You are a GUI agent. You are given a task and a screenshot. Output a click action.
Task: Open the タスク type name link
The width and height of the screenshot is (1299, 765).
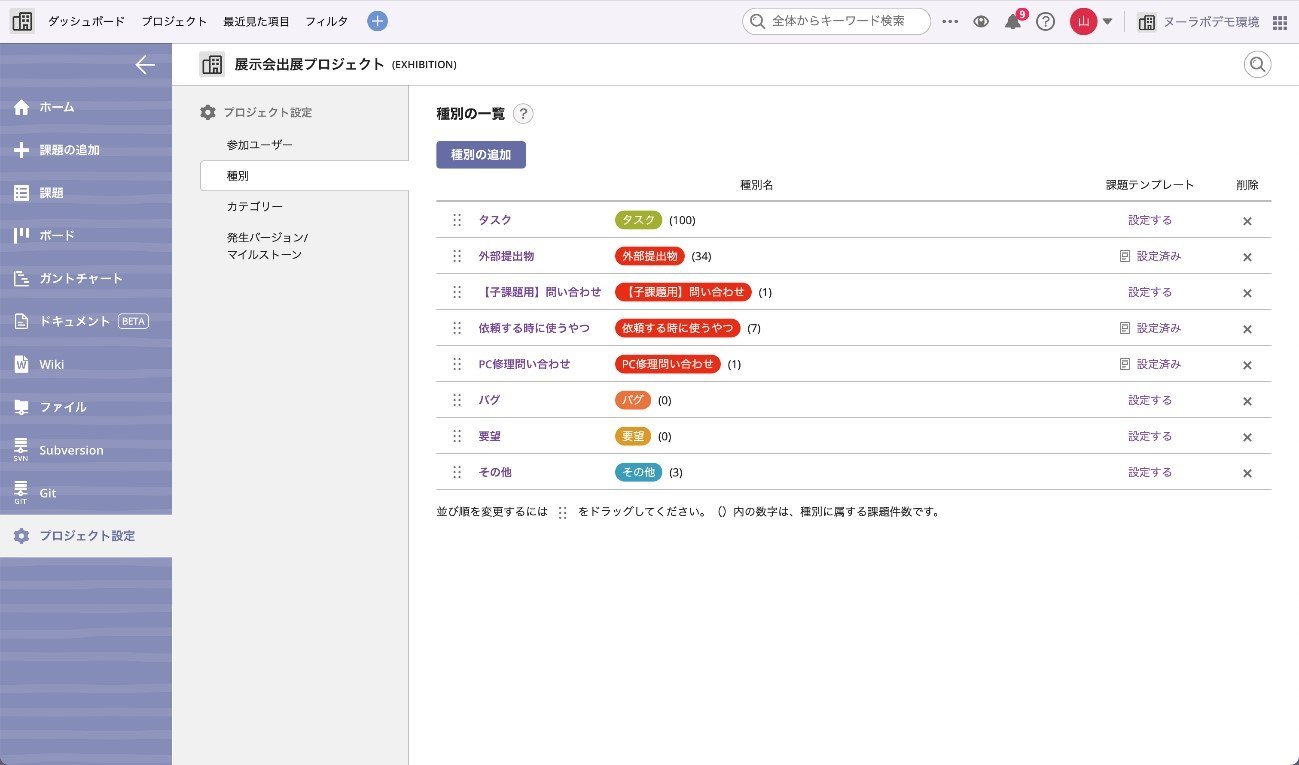(495, 220)
